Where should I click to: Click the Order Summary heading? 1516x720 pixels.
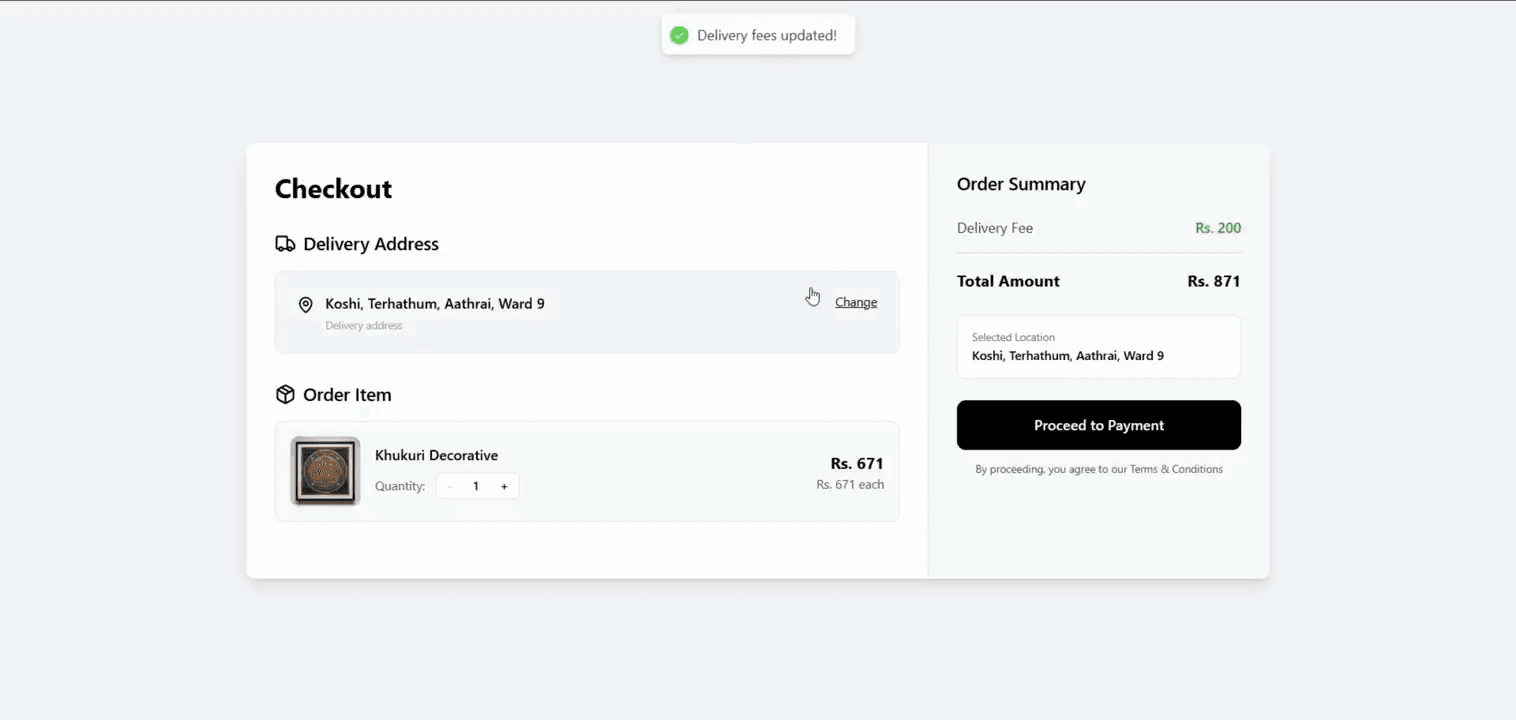[x=1021, y=184]
